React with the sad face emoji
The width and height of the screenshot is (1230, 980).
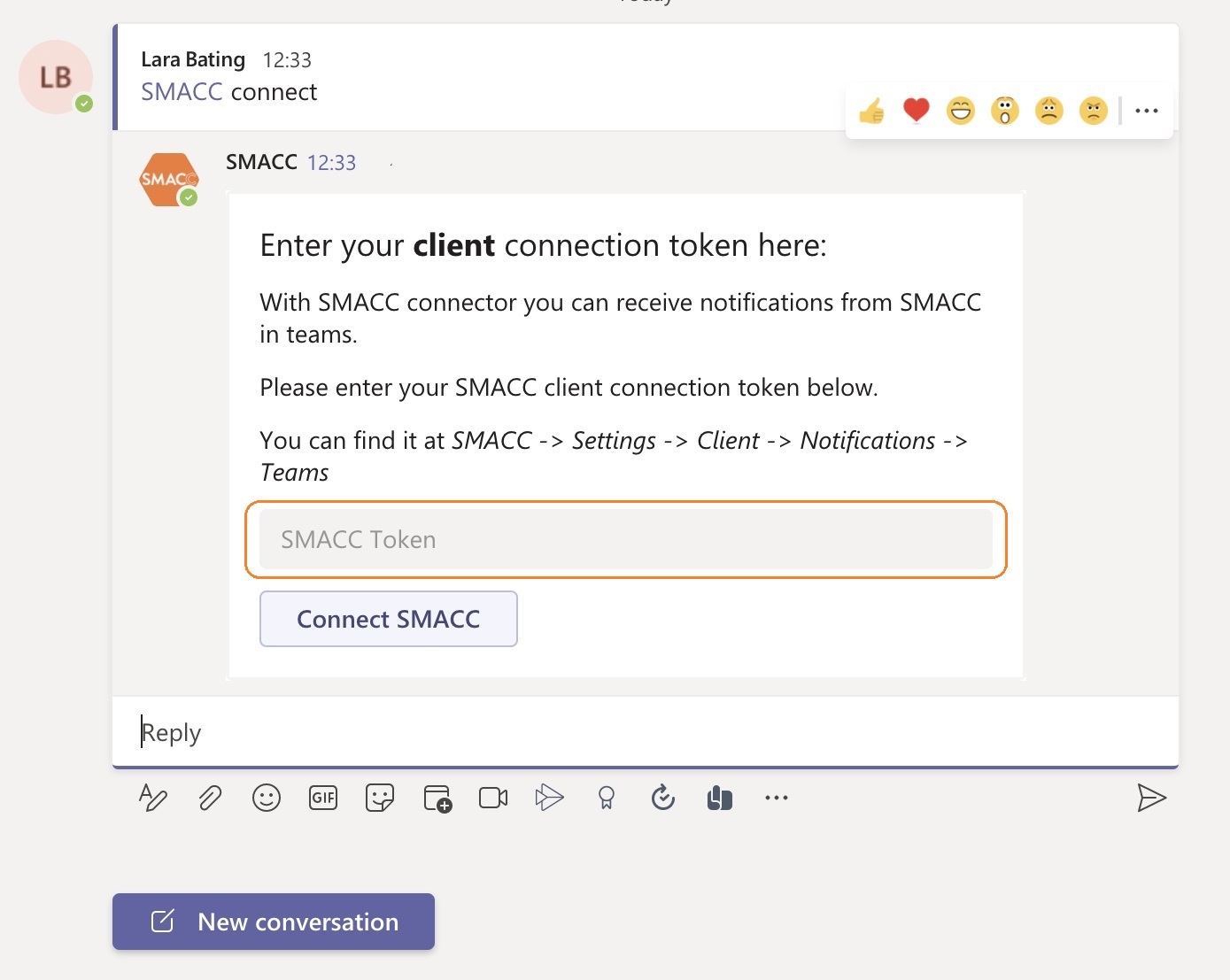point(1049,111)
